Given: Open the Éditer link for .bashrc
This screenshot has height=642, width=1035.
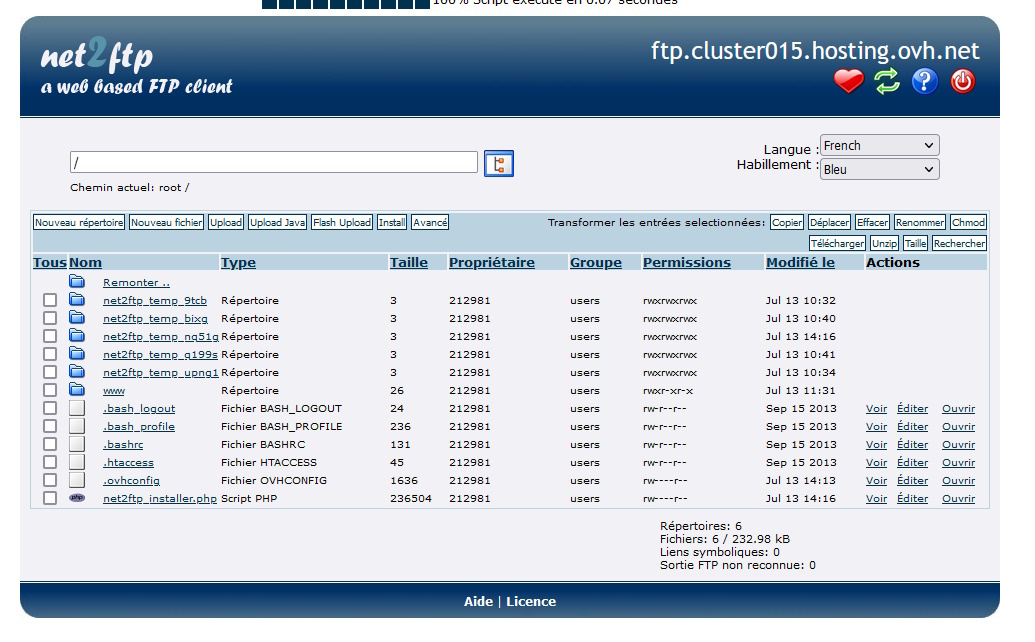Looking at the screenshot, I should click(x=912, y=445).
